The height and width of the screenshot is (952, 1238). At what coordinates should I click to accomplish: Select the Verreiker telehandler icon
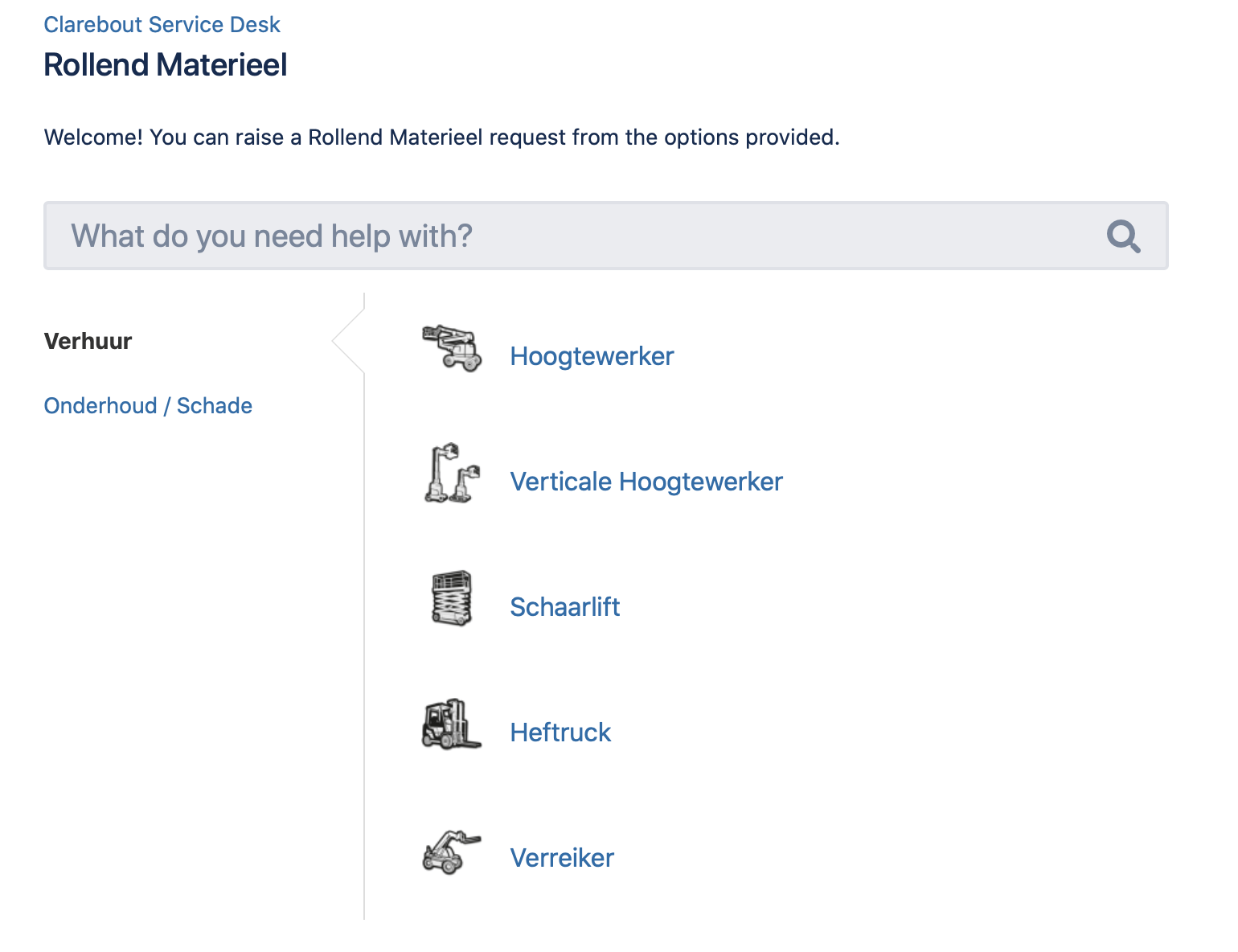pos(452,852)
